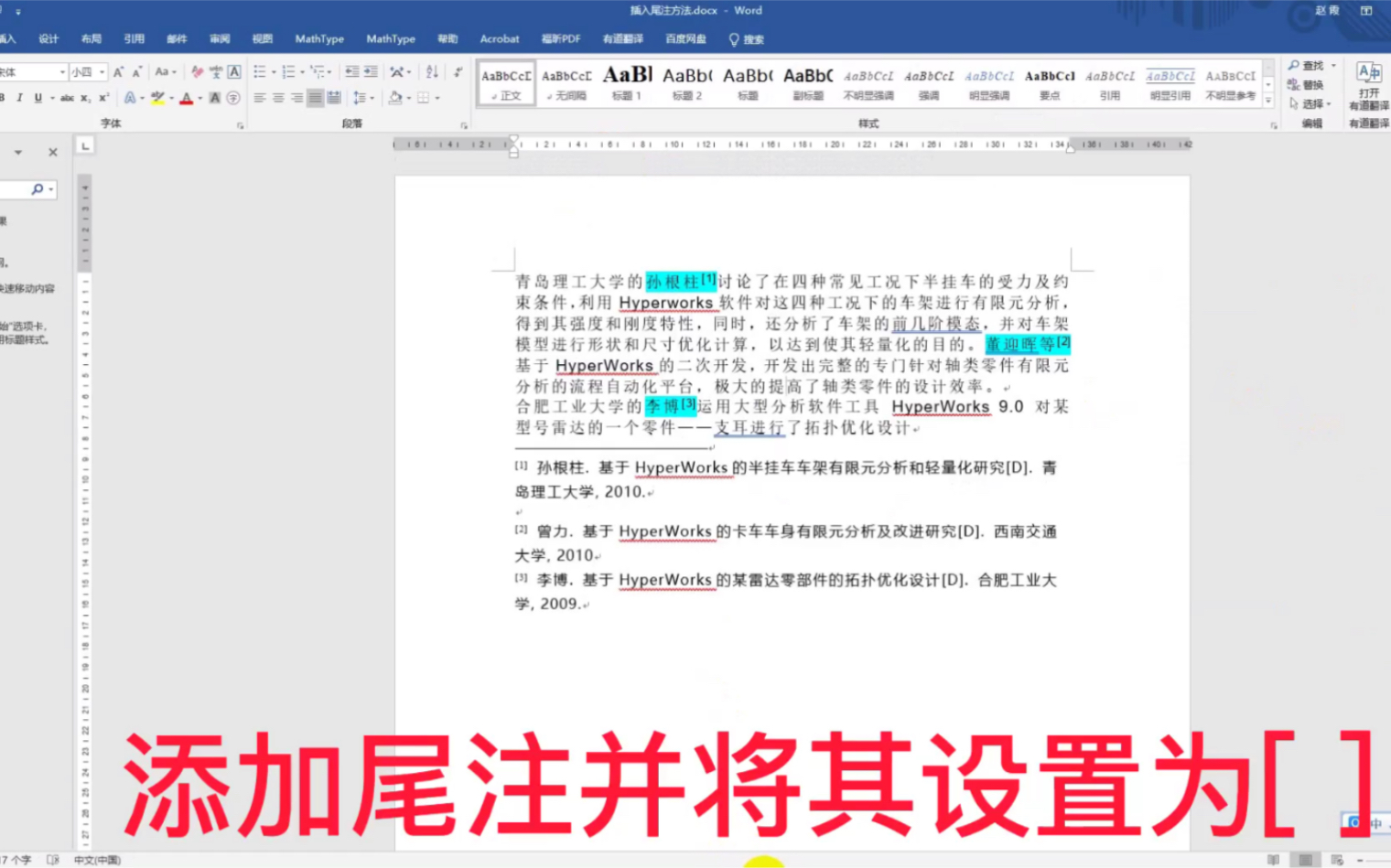The image size is (1391, 868).
Task: Toggle bold formatting
Action: click(3, 98)
